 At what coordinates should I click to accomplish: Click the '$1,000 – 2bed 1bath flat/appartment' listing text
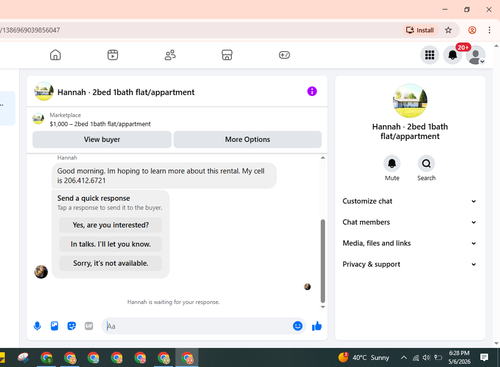coord(100,124)
